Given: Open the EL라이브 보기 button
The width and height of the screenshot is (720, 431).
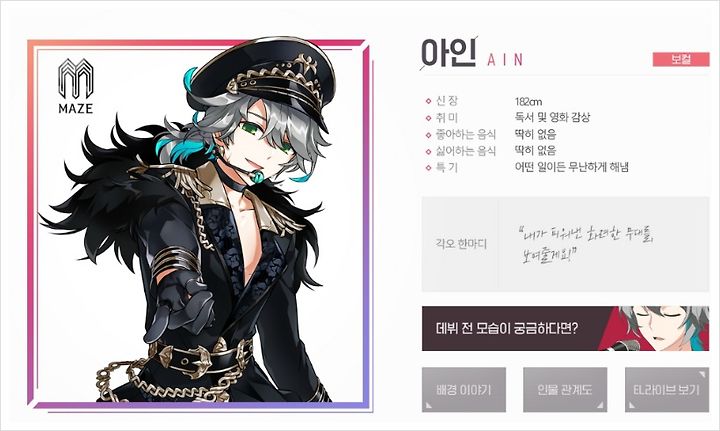Looking at the screenshot, I should (x=667, y=390).
